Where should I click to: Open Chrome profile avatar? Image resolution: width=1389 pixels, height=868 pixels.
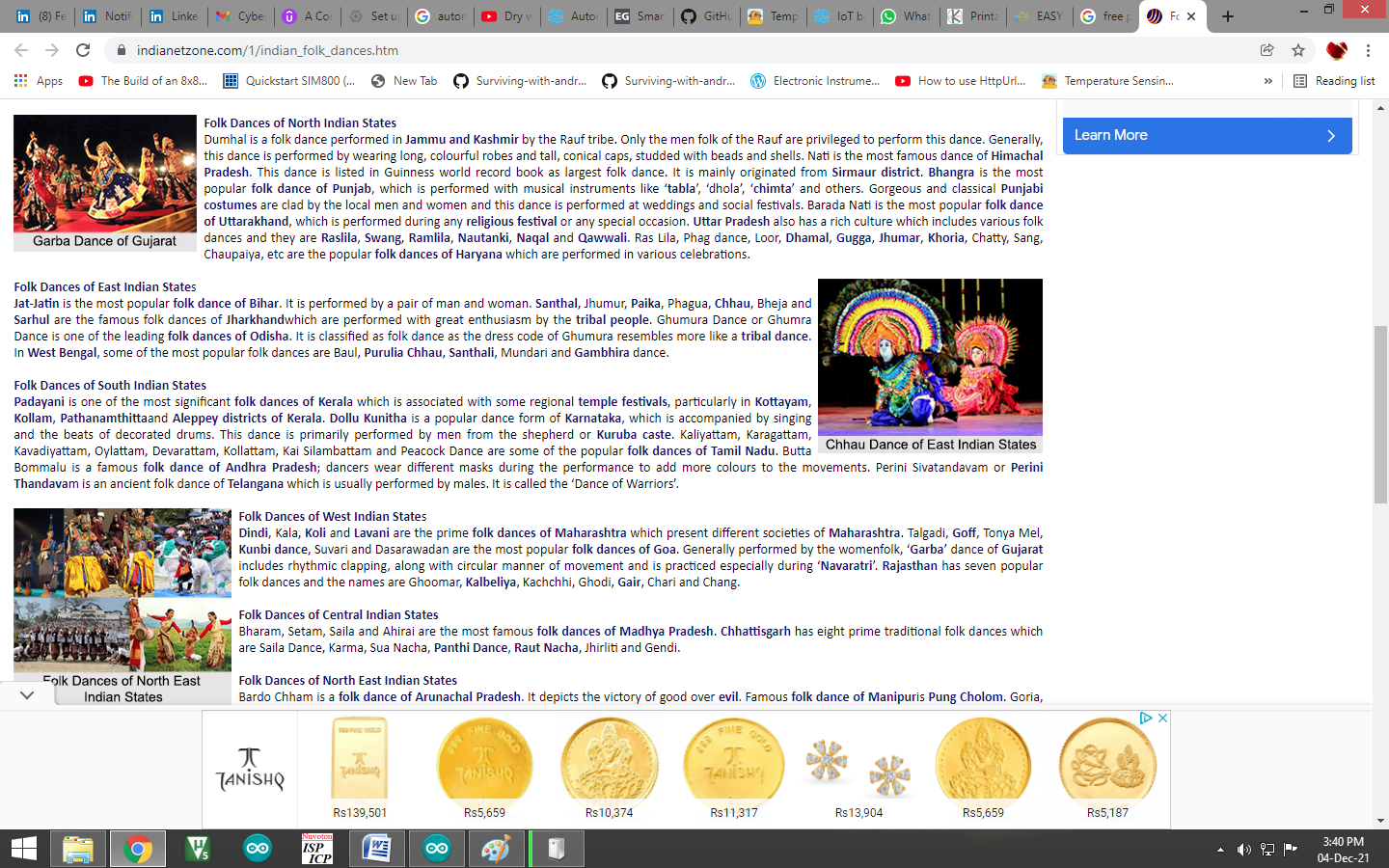pyautogui.click(x=1336, y=50)
